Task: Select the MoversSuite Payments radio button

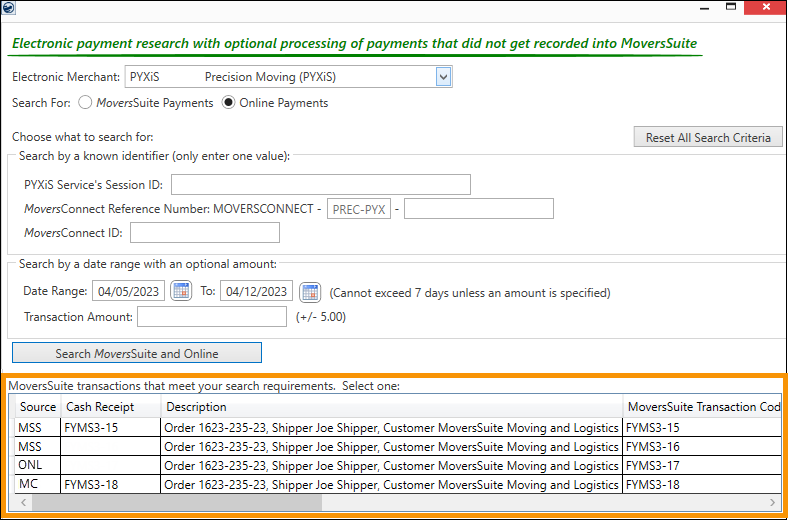Action: point(85,103)
